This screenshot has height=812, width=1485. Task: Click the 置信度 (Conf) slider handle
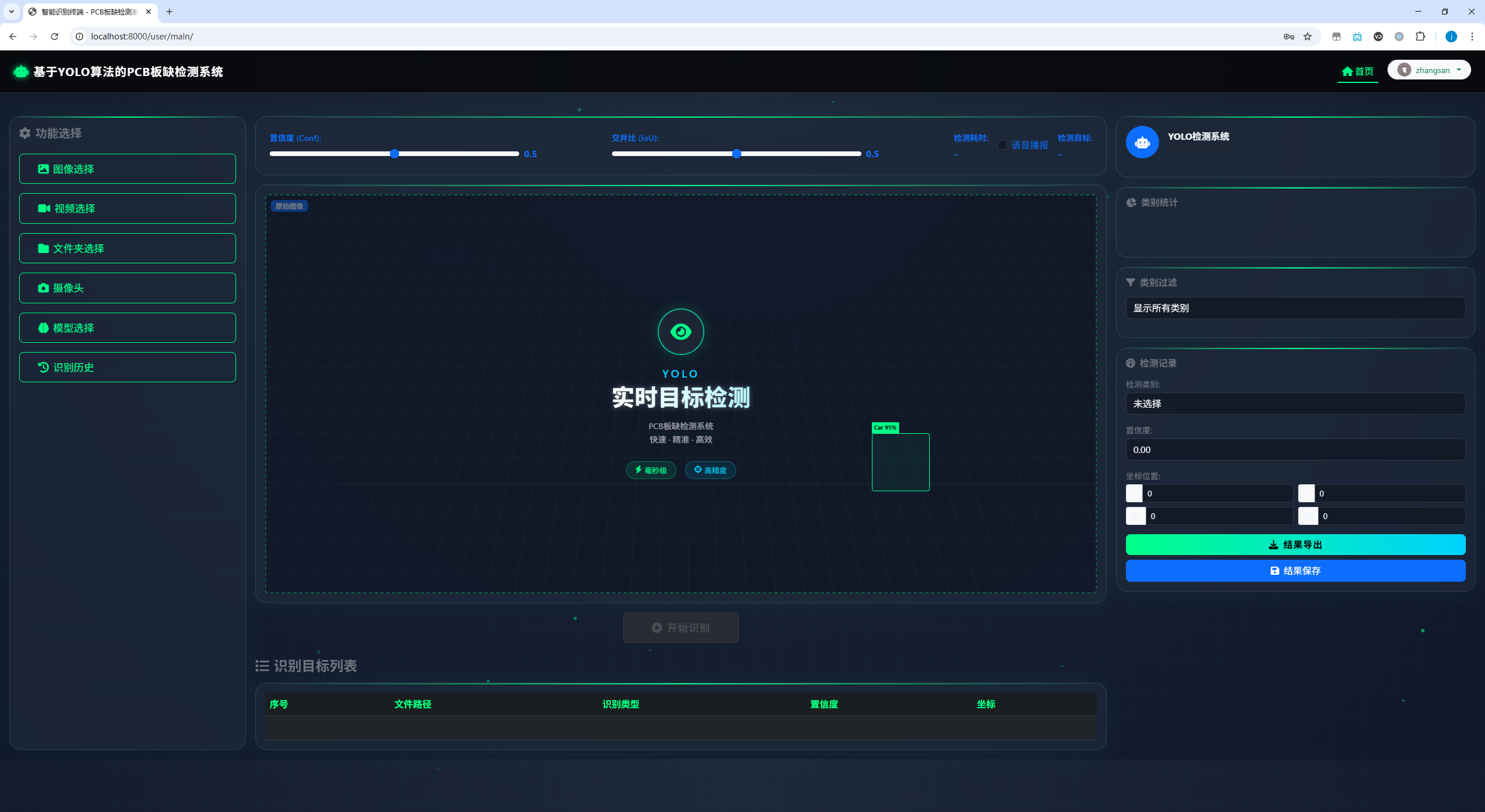[x=394, y=154]
